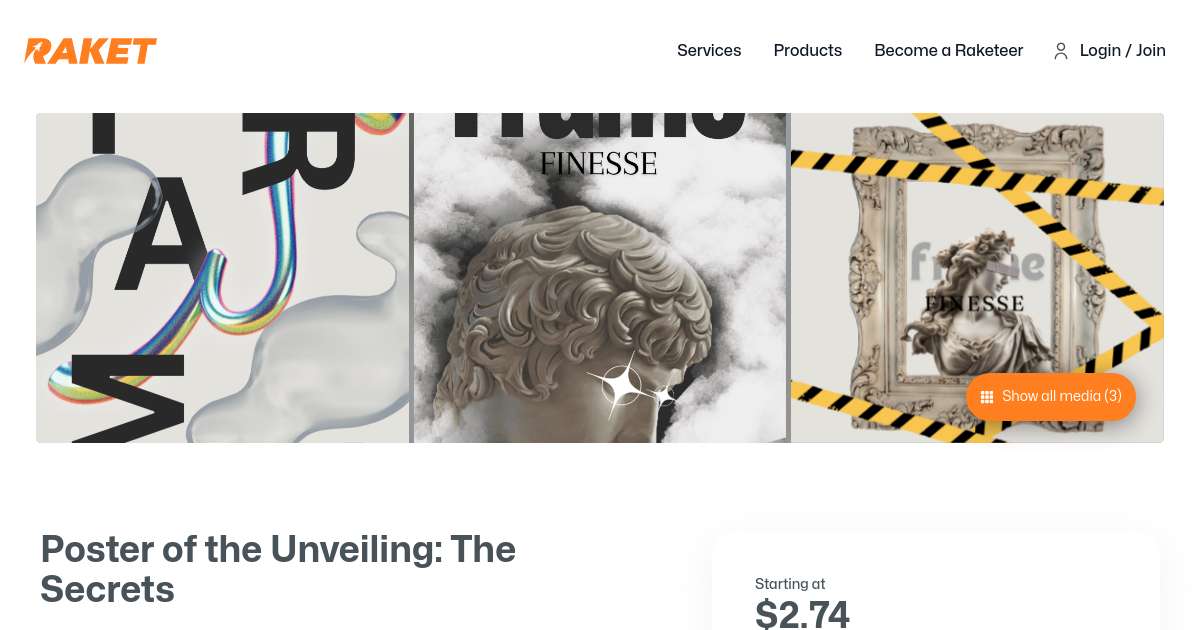Go to Become a Raketeer page

pyautogui.click(x=949, y=50)
